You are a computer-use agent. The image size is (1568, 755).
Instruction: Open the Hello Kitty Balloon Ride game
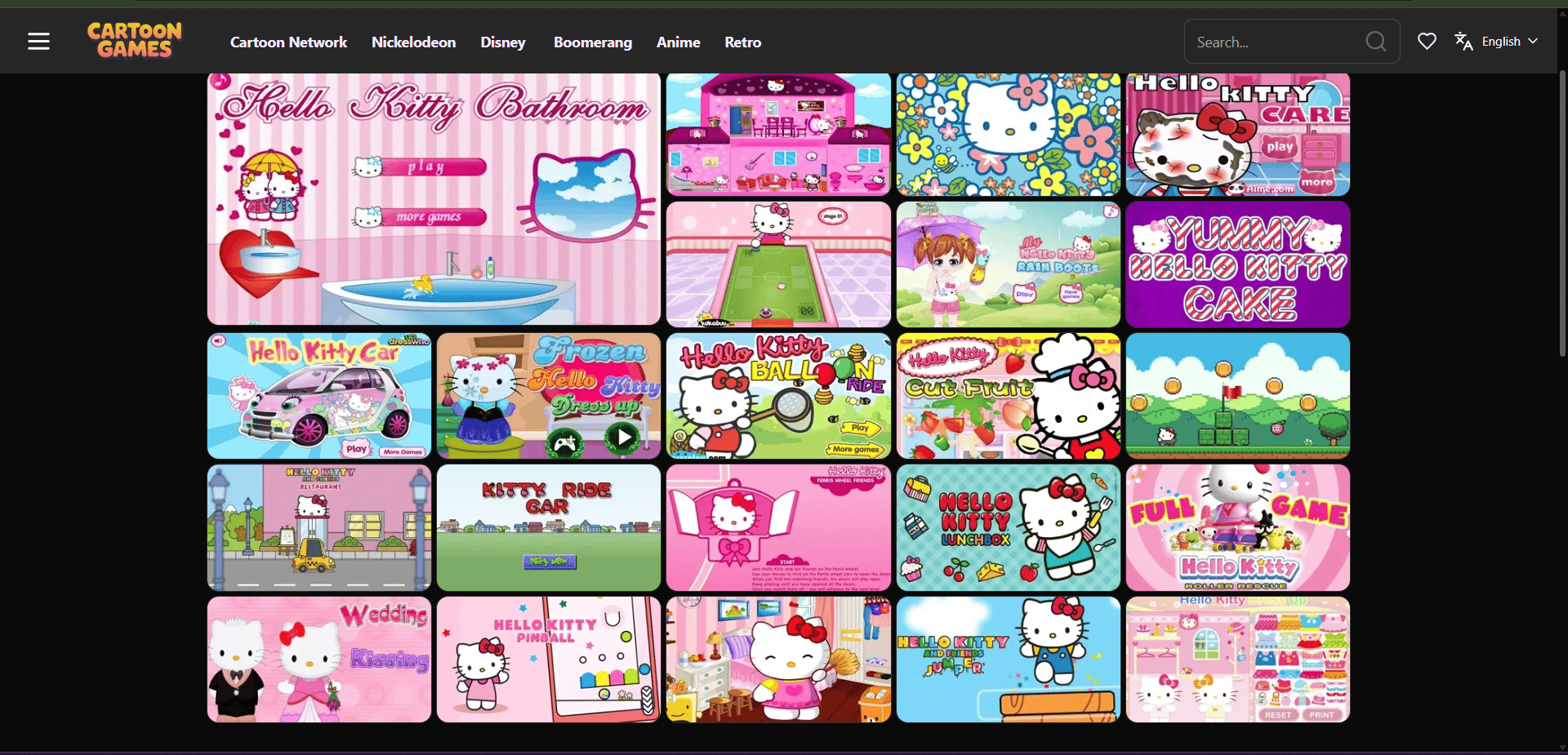pyautogui.click(x=778, y=396)
